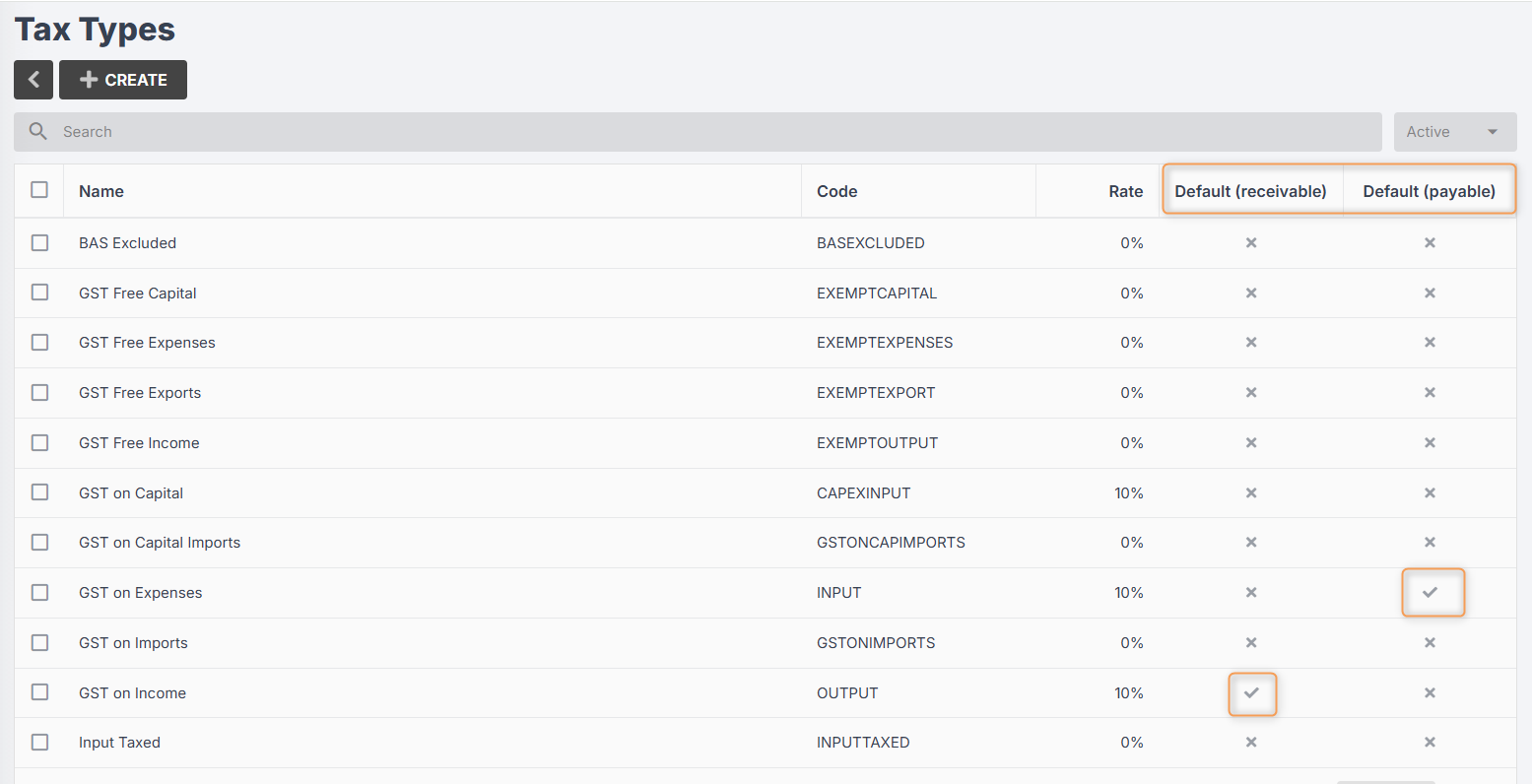
Task: Click the payable X for GST Free Expenses
Action: [x=1430, y=342]
